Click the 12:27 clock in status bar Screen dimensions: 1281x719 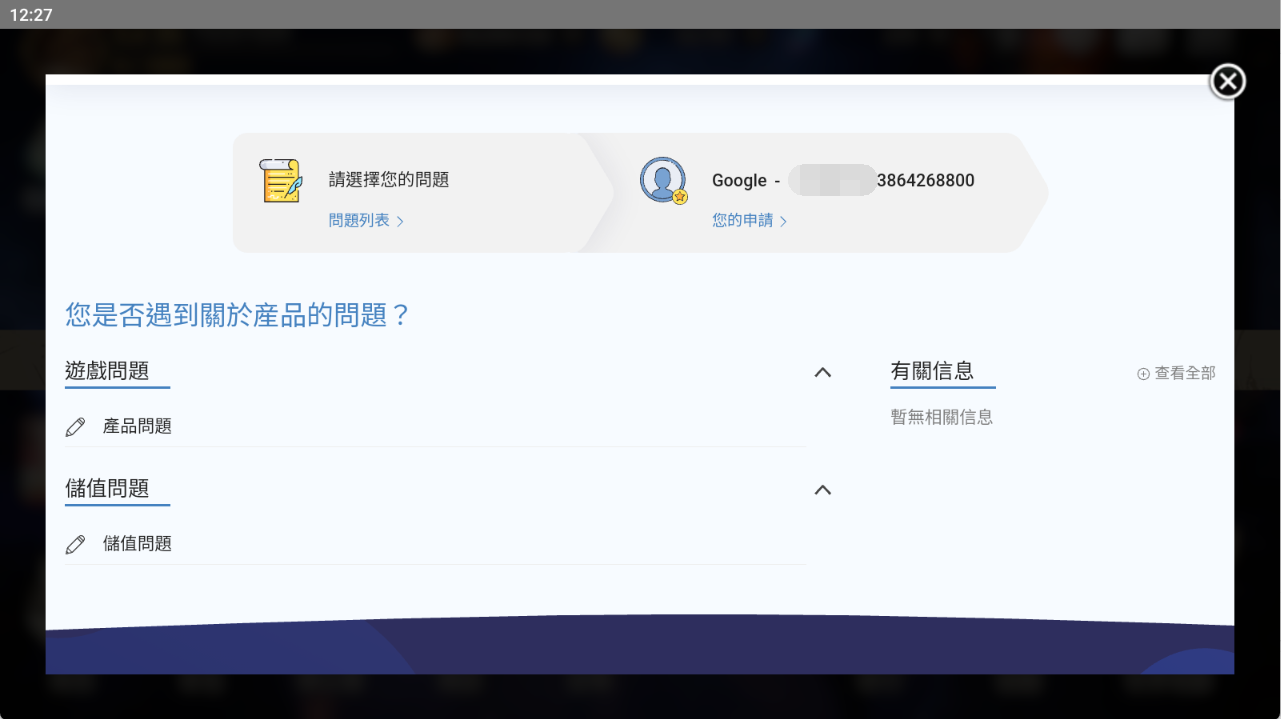tap(31, 15)
